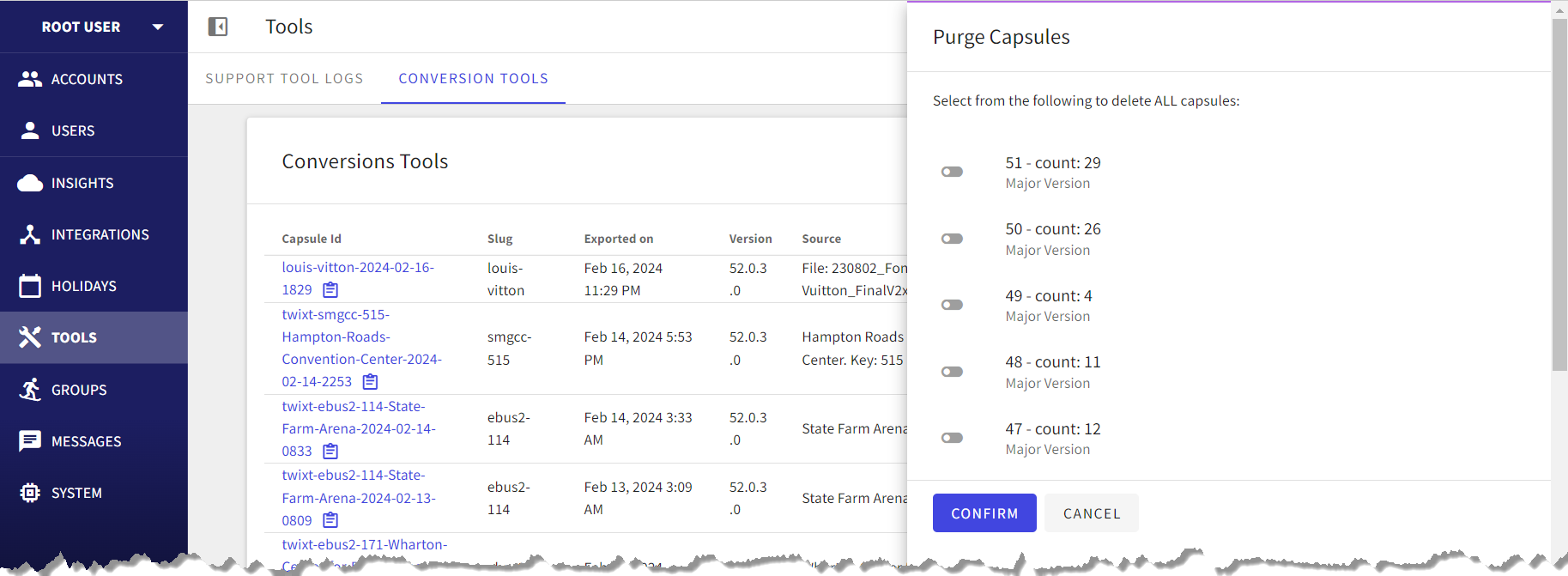The image size is (1568, 576).
Task: Go to System menu item
Action: click(94, 493)
